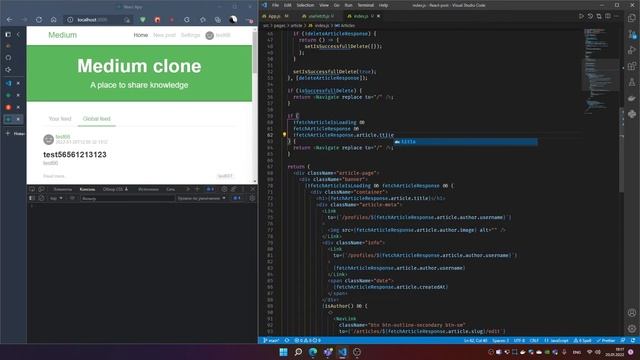Open New post page

point(164,35)
